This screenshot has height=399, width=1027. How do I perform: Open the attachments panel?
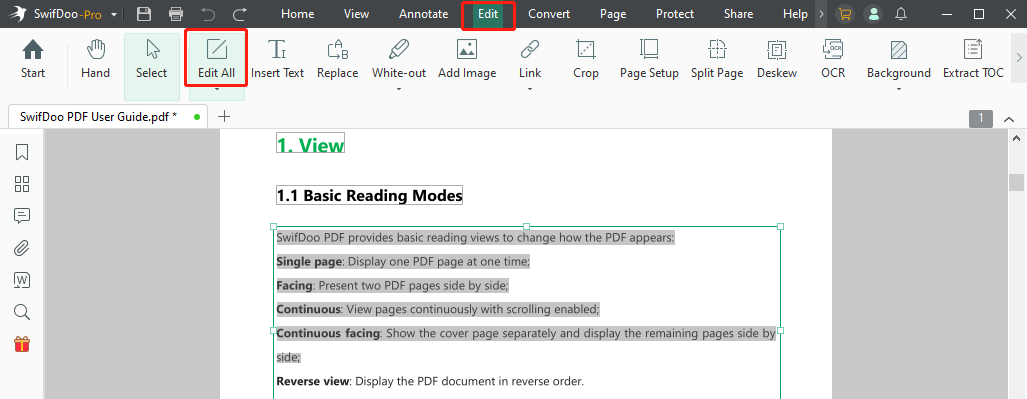coord(22,248)
